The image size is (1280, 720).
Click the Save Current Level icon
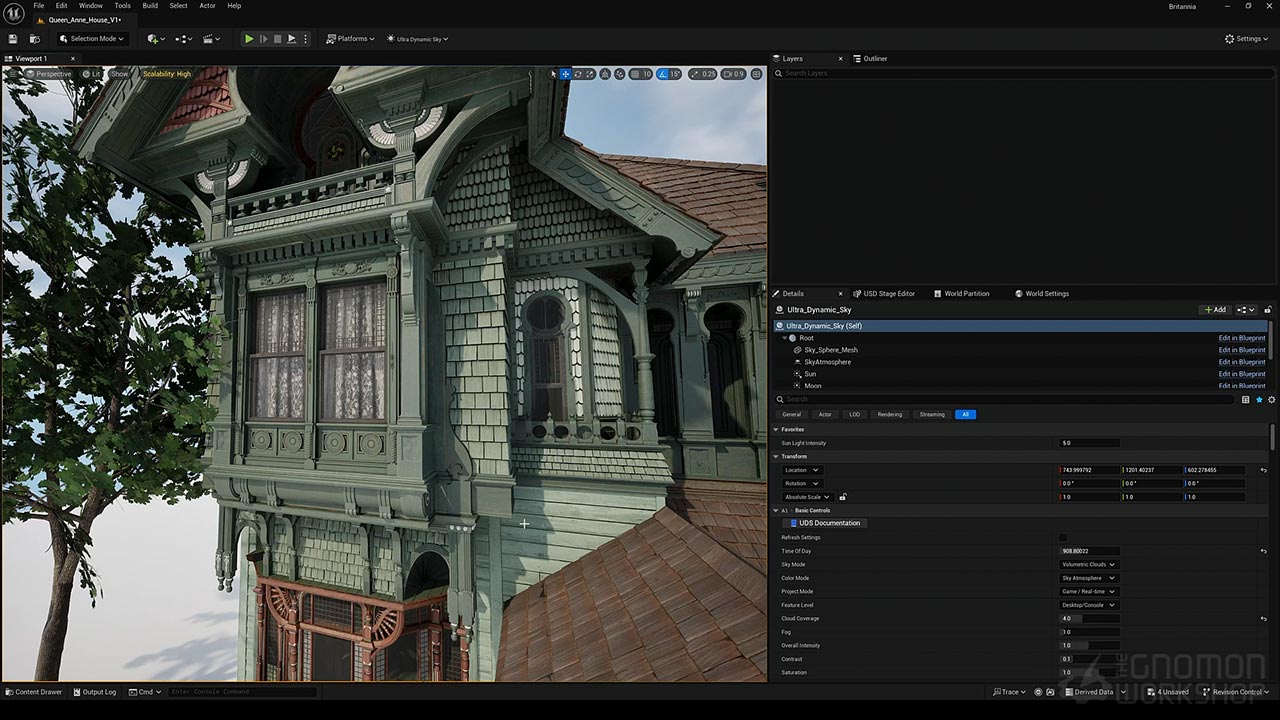tap(13, 39)
